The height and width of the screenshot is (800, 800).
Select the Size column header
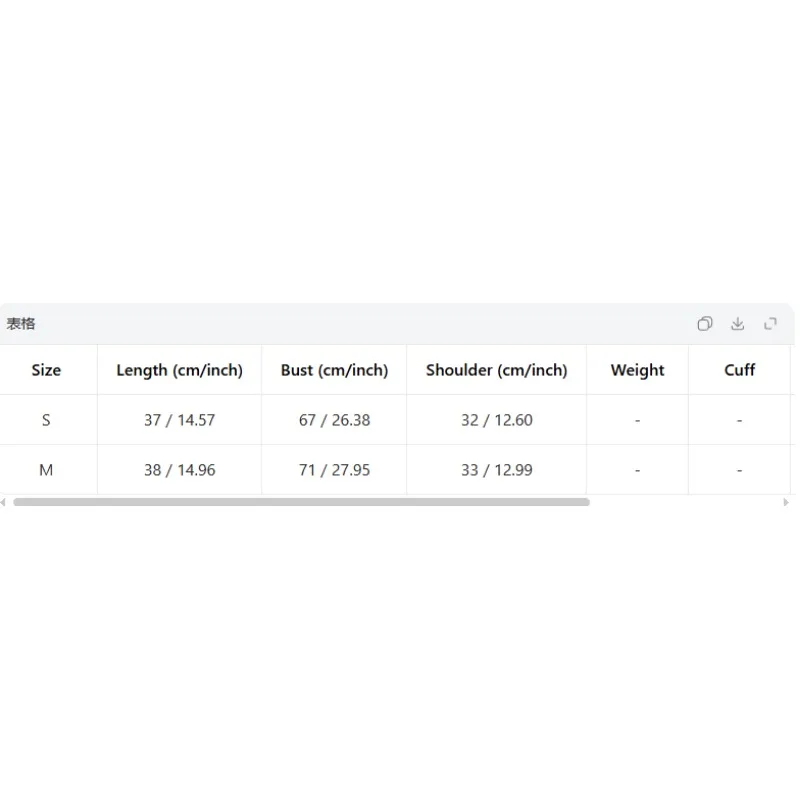pyautogui.click(x=46, y=370)
